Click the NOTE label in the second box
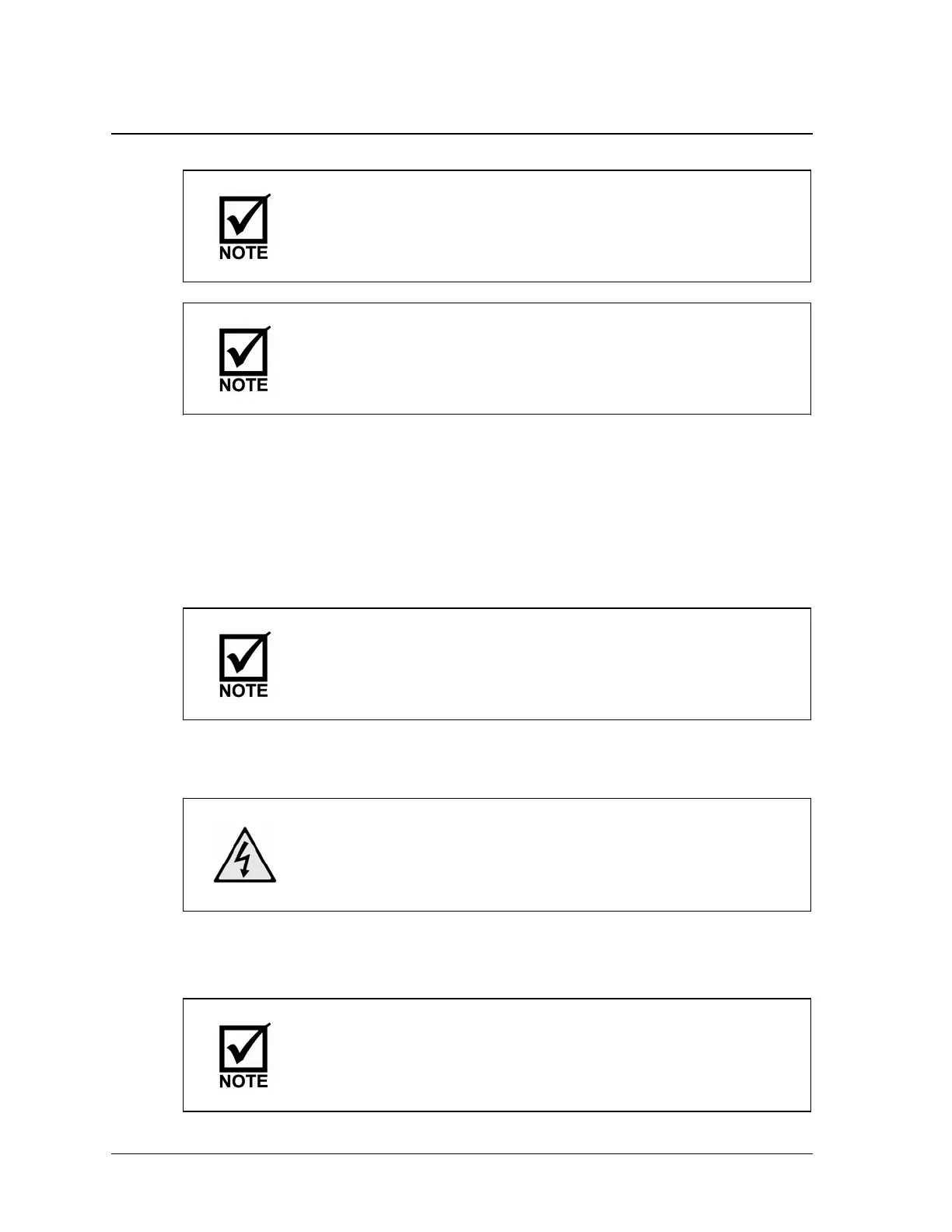 tap(243, 385)
